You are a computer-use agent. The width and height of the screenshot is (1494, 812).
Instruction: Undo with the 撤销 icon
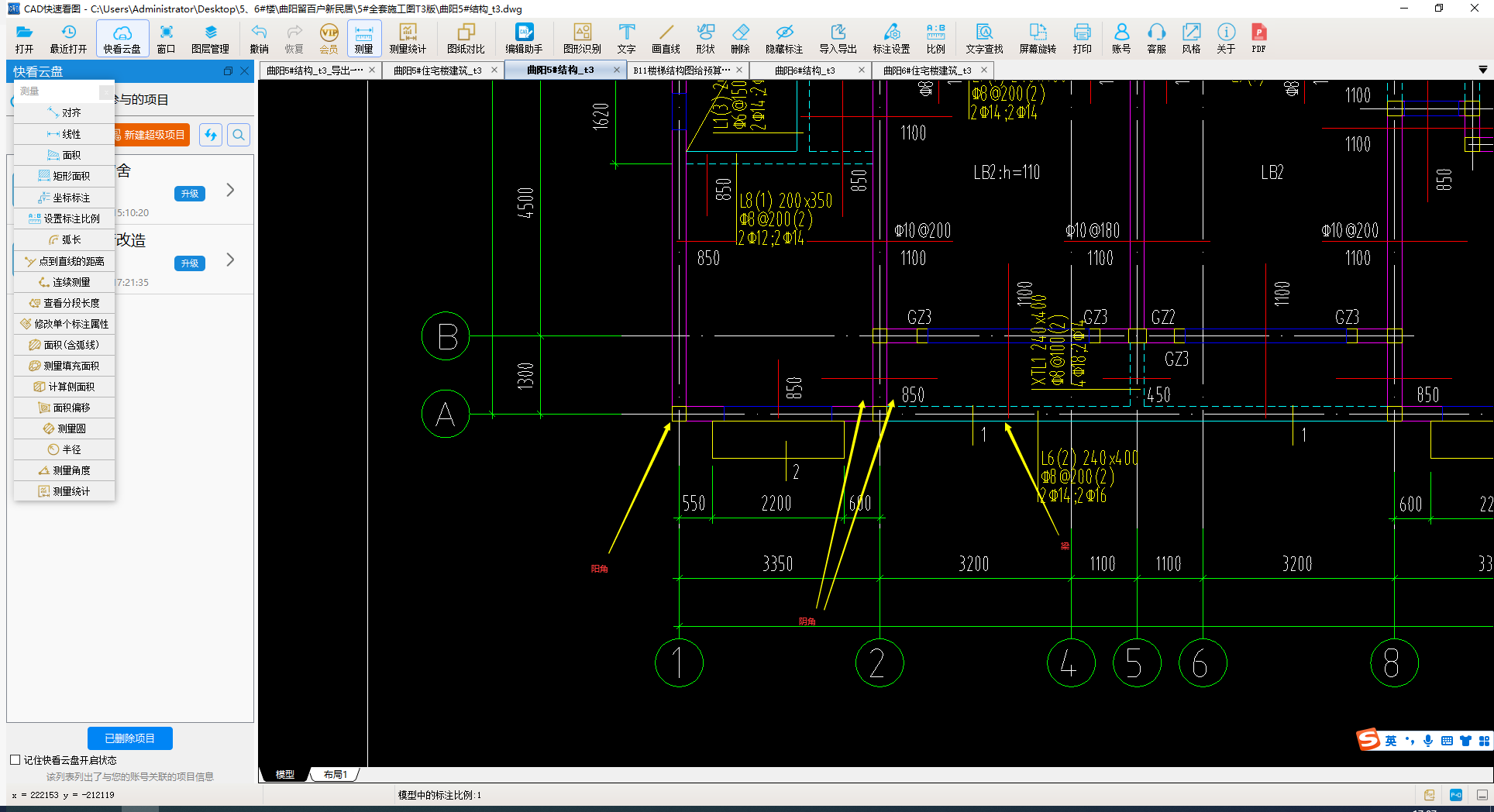click(259, 38)
